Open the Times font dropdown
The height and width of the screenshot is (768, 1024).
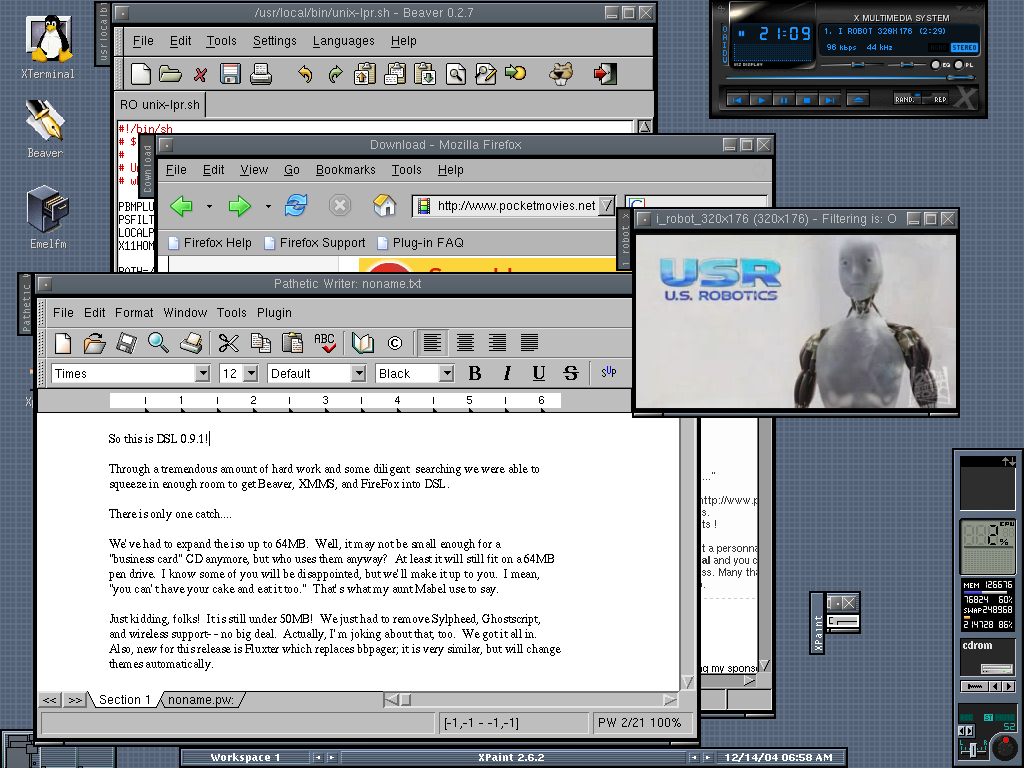(202, 374)
